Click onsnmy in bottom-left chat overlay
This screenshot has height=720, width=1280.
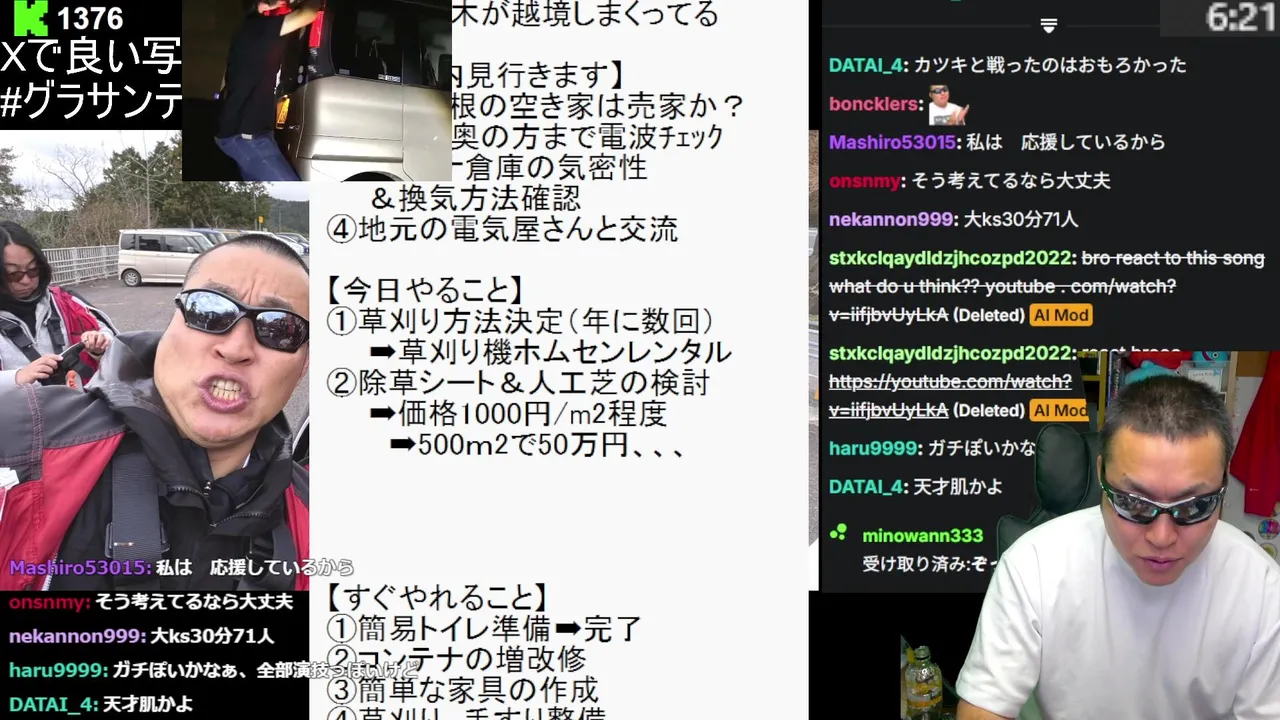point(49,602)
